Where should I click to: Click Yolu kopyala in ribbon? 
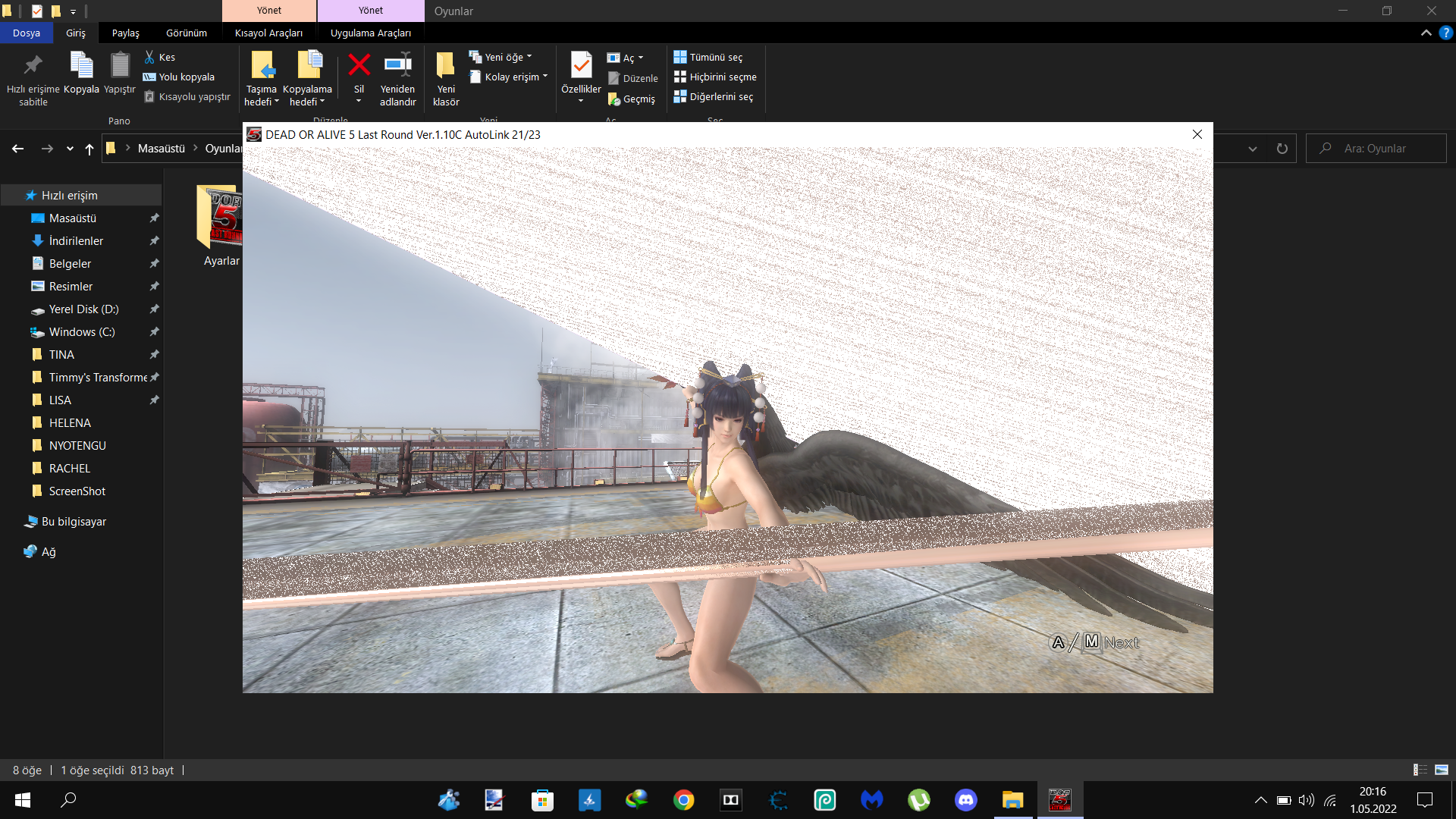tap(179, 77)
